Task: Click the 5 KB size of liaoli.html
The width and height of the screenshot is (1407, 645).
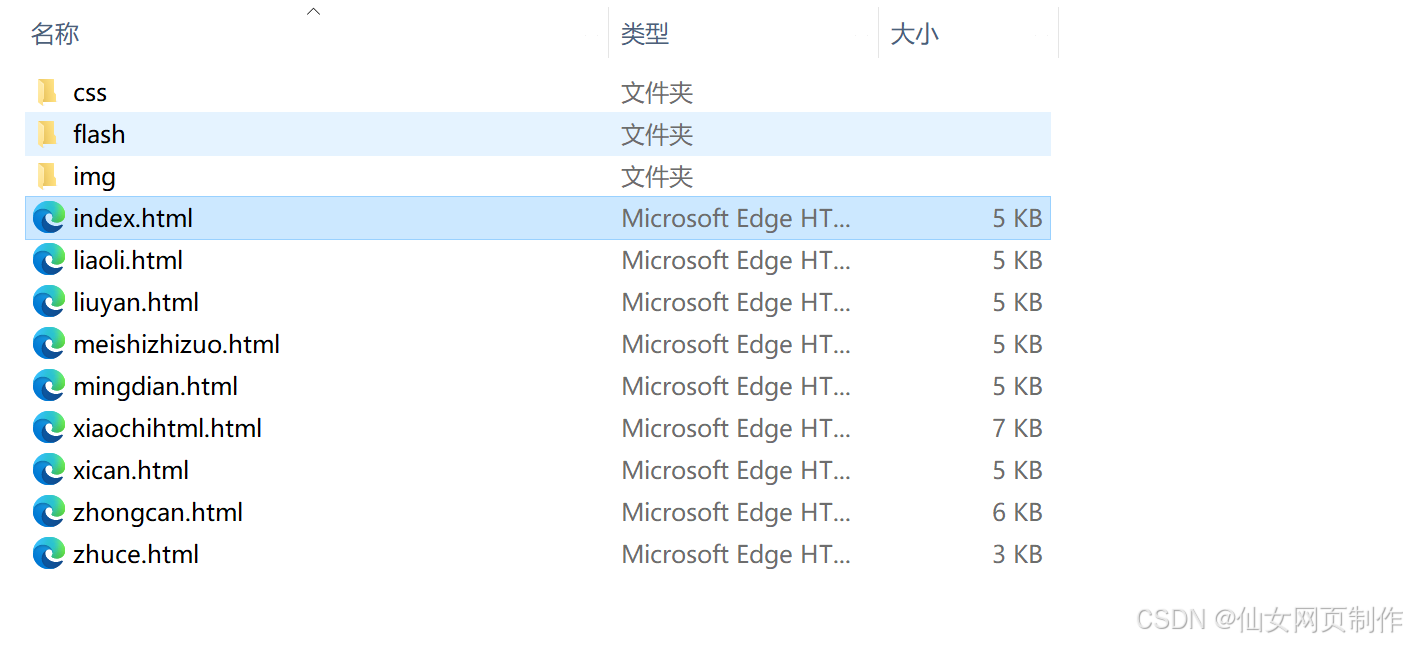Action: (x=1017, y=260)
